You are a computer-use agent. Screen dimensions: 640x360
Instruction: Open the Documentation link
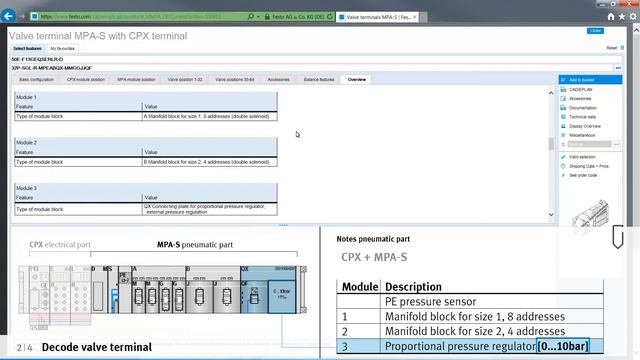pyautogui.click(x=582, y=108)
